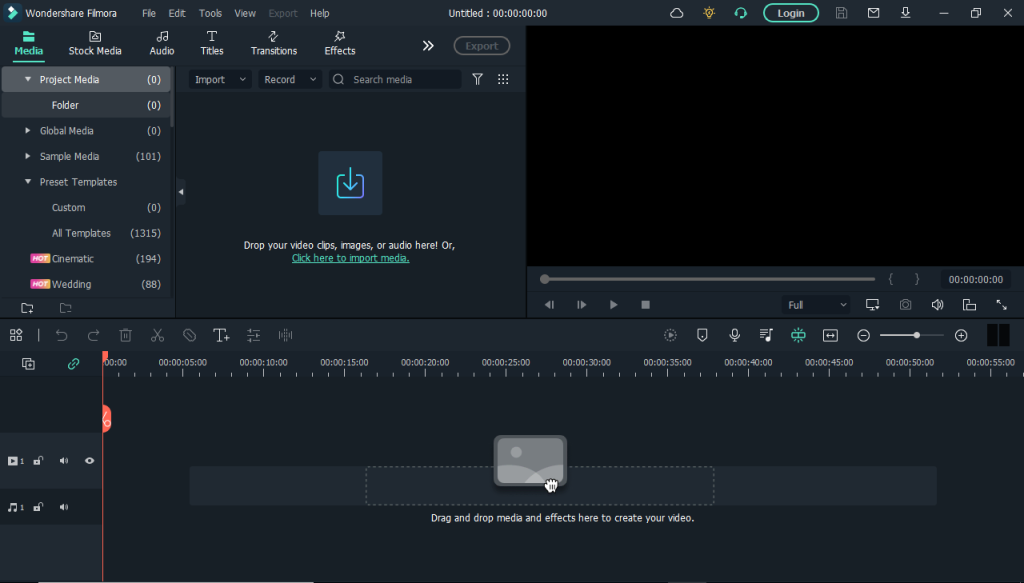The width and height of the screenshot is (1024, 583).
Task: Open the Render Preview icon
Action: pyautogui.click(x=670, y=335)
